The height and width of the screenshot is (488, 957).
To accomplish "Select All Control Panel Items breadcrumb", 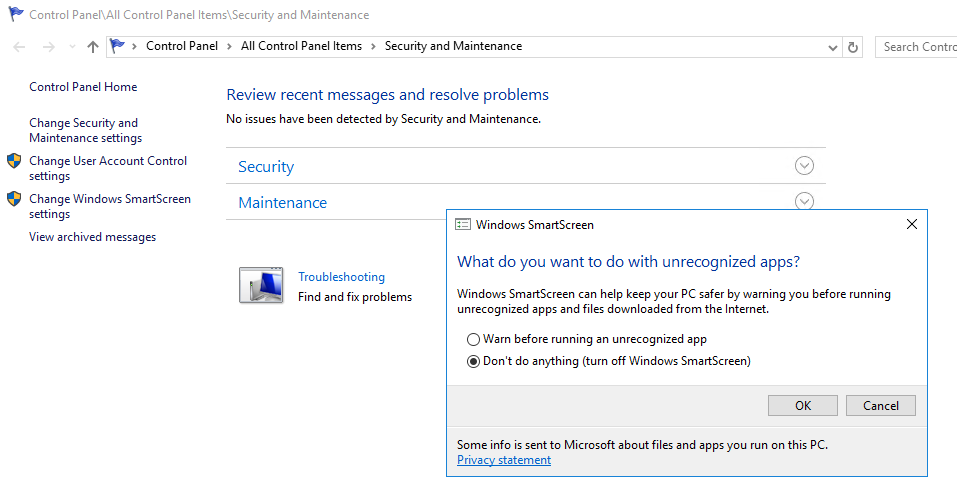I will (x=302, y=46).
